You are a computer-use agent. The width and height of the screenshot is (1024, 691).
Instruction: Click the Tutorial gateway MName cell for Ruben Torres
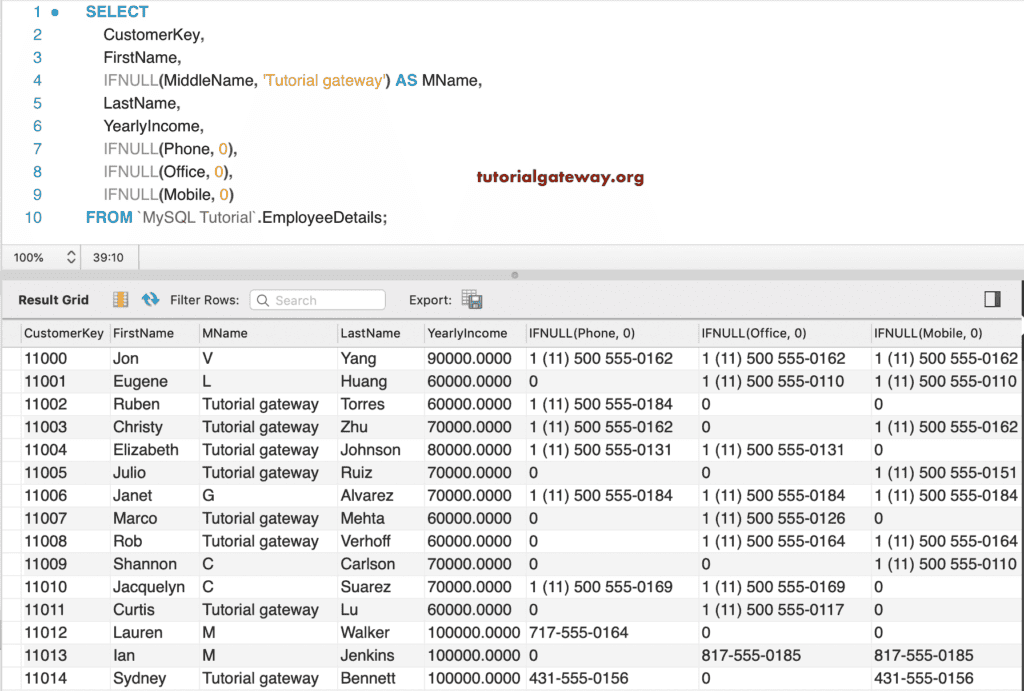pyautogui.click(x=260, y=404)
